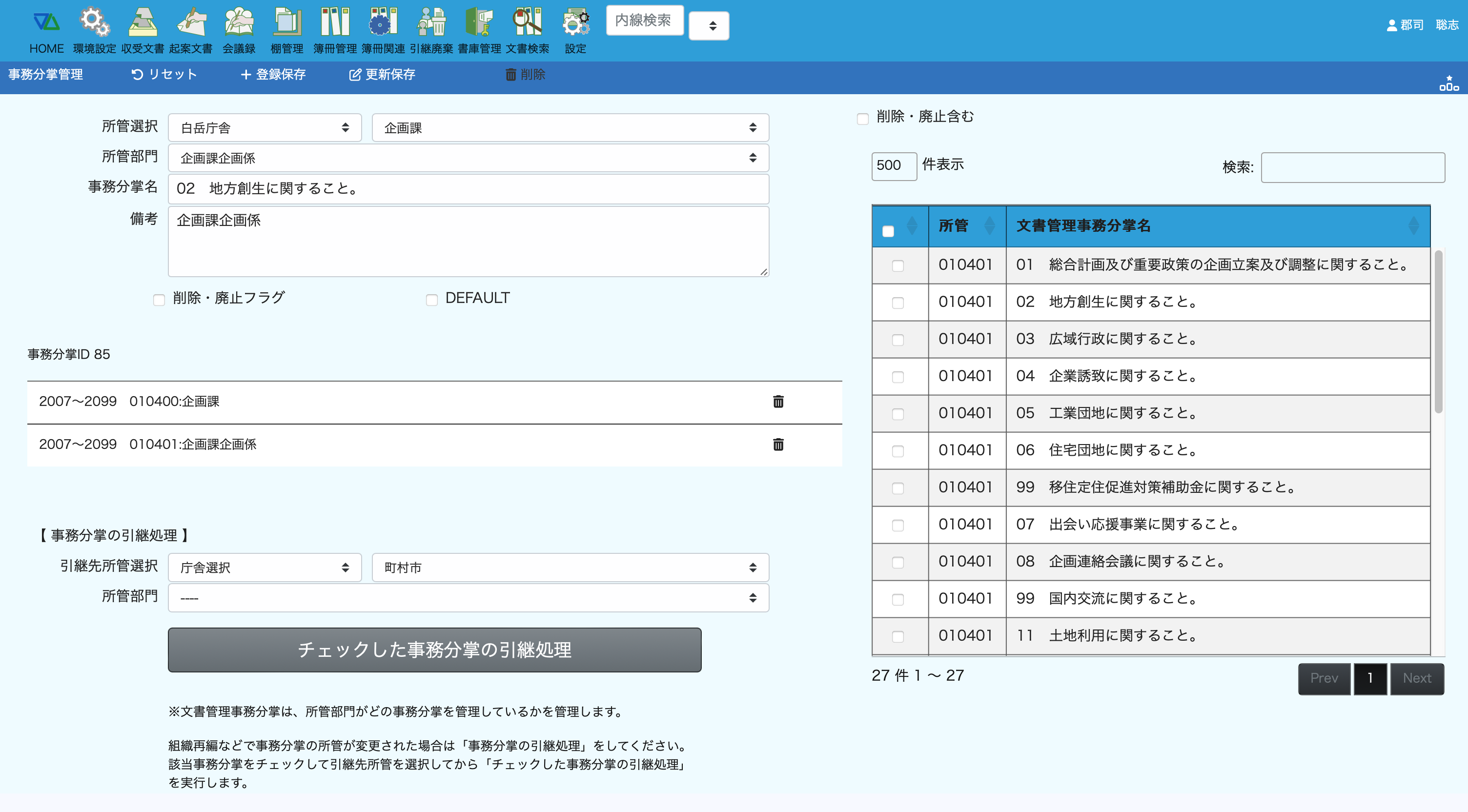Toggle the DEFAULT checkbox
Image resolution: width=1468 pixels, height=812 pixels.
tap(431, 300)
